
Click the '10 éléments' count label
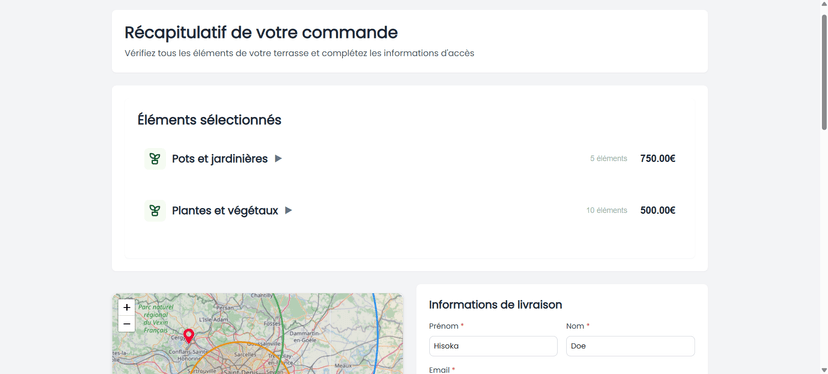point(607,210)
